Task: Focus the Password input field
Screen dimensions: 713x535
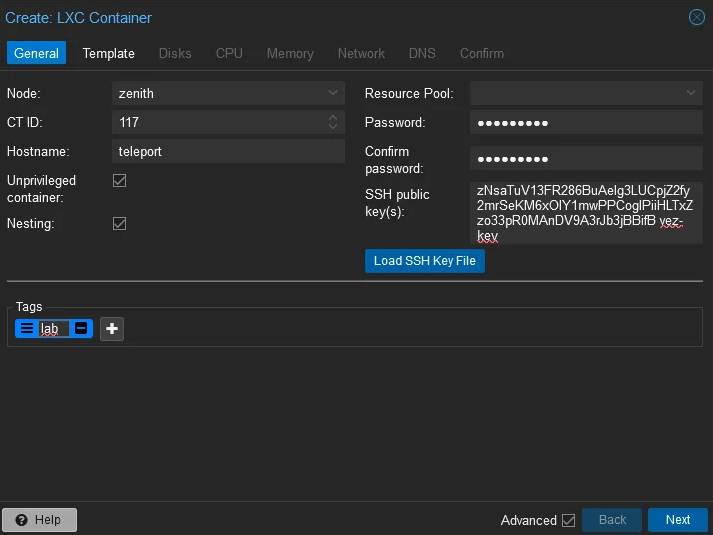Action: click(586, 123)
